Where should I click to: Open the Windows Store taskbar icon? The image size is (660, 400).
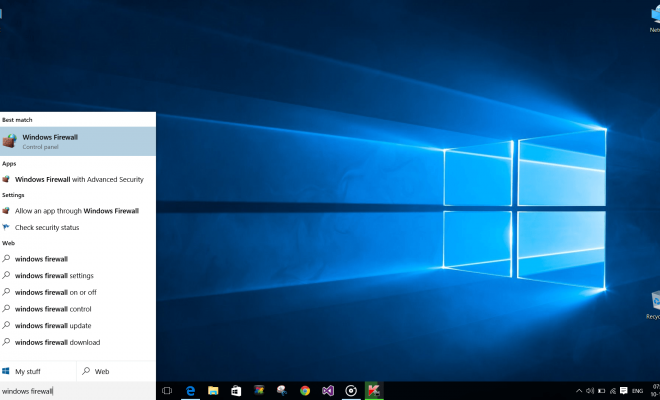pos(236,391)
